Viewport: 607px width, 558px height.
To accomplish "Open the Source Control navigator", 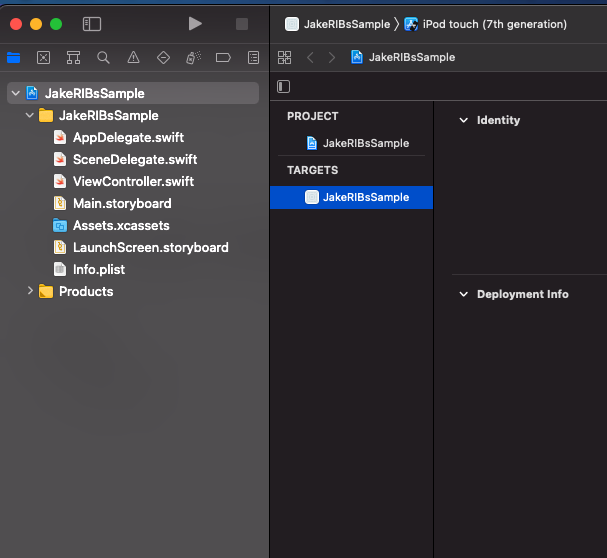I will point(43,58).
